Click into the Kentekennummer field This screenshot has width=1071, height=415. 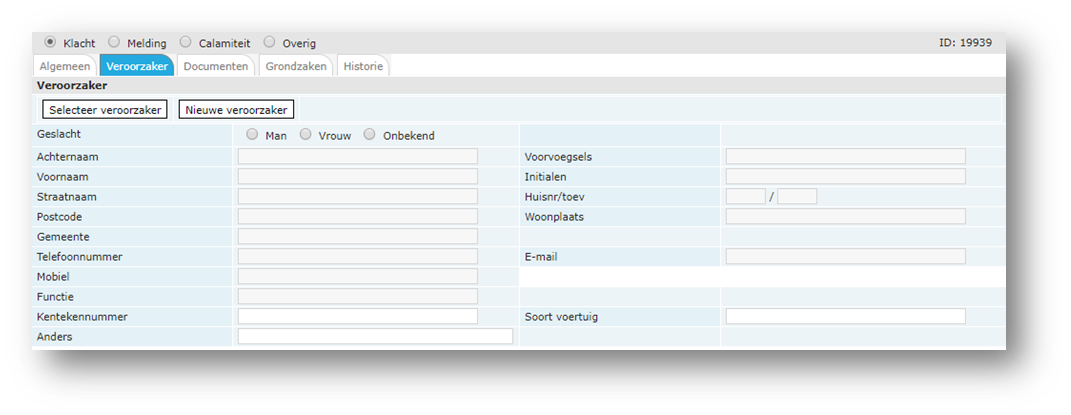(x=357, y=316)
